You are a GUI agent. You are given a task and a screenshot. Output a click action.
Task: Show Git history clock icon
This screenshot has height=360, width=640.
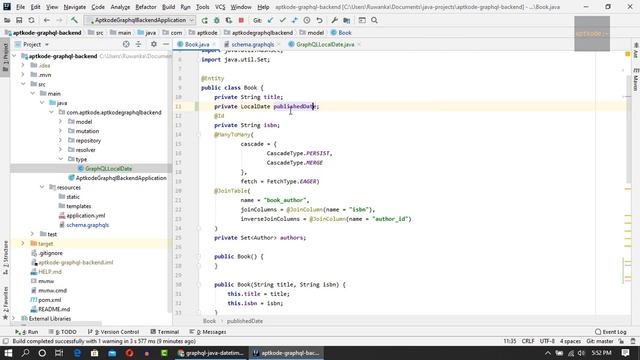[307, 20]
